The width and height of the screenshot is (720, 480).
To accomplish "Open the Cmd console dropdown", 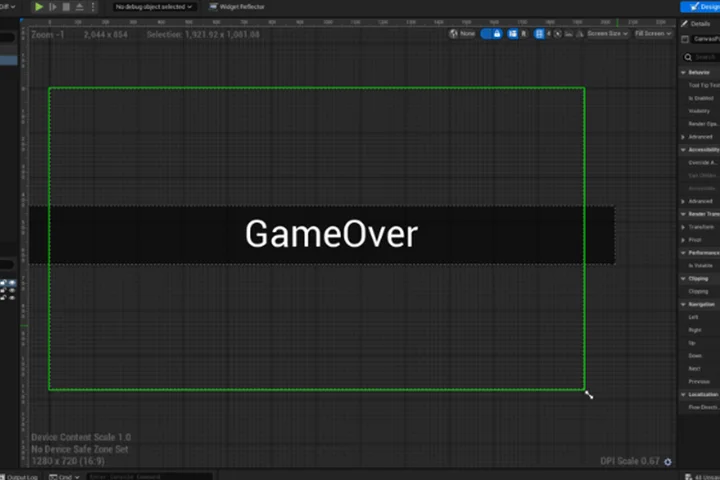I will coord(64,476).
